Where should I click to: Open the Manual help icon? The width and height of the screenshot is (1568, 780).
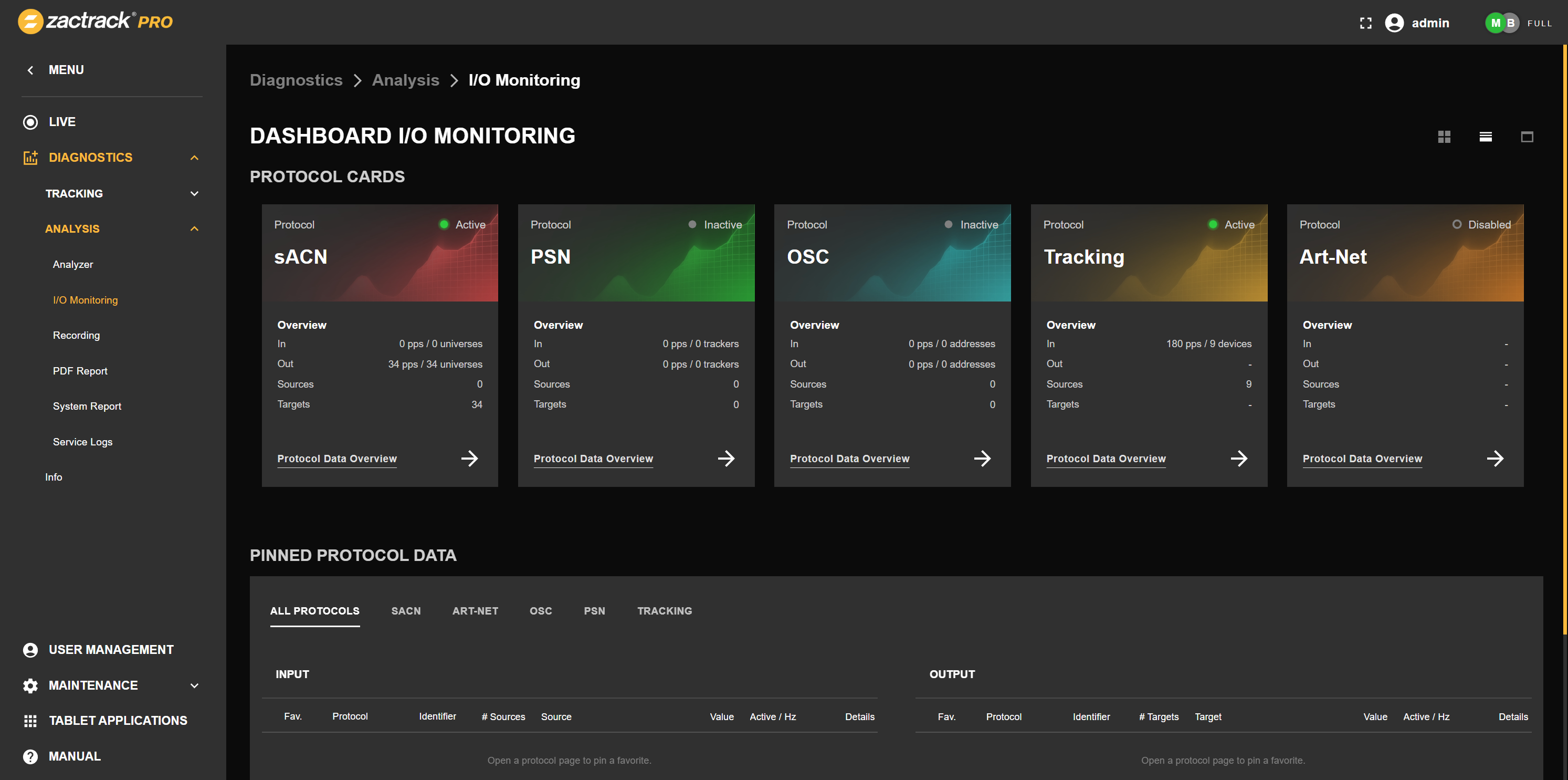30,756
